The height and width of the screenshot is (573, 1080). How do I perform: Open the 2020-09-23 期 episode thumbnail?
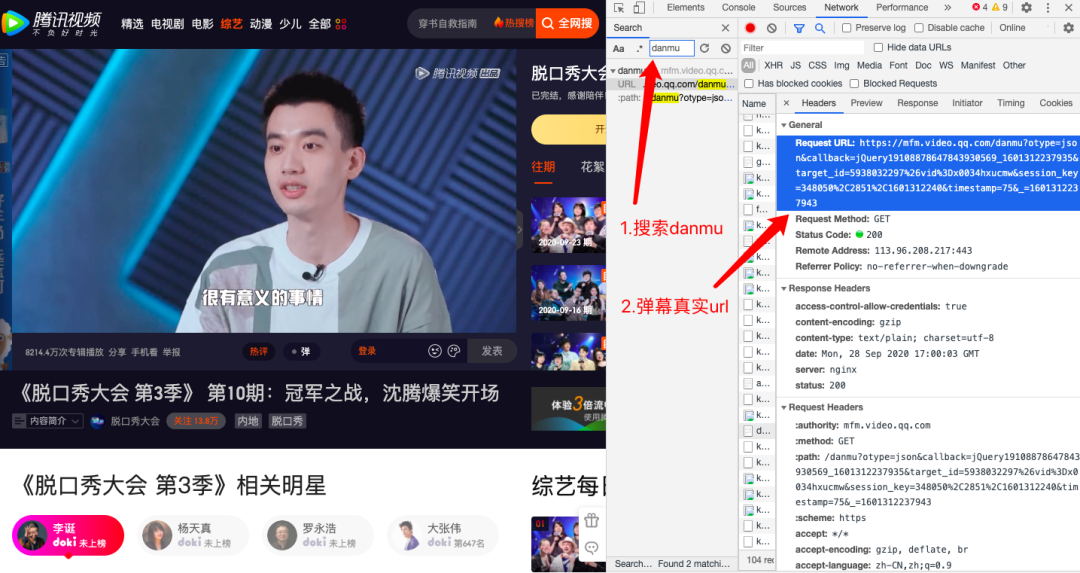(x=568, y=225)
